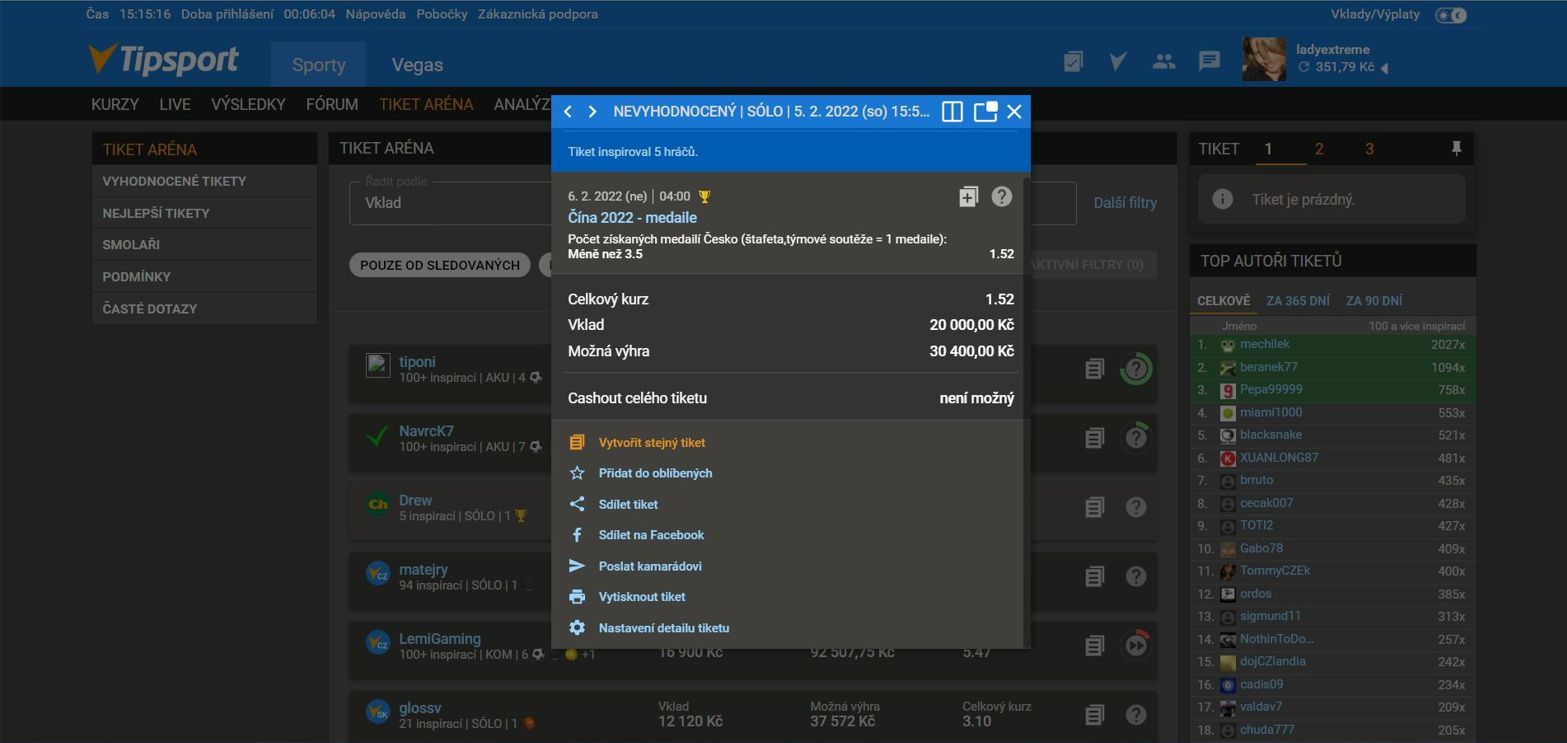Go to previous ticket with left chevron

click(568, 112)
